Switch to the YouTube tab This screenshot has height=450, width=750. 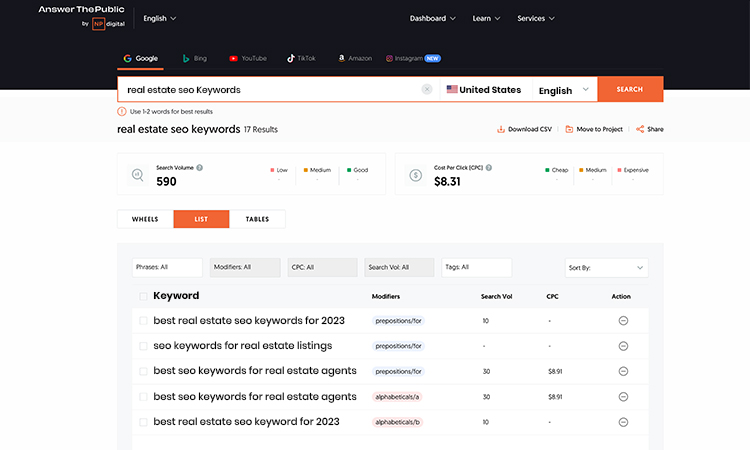(x=248, y=58)
